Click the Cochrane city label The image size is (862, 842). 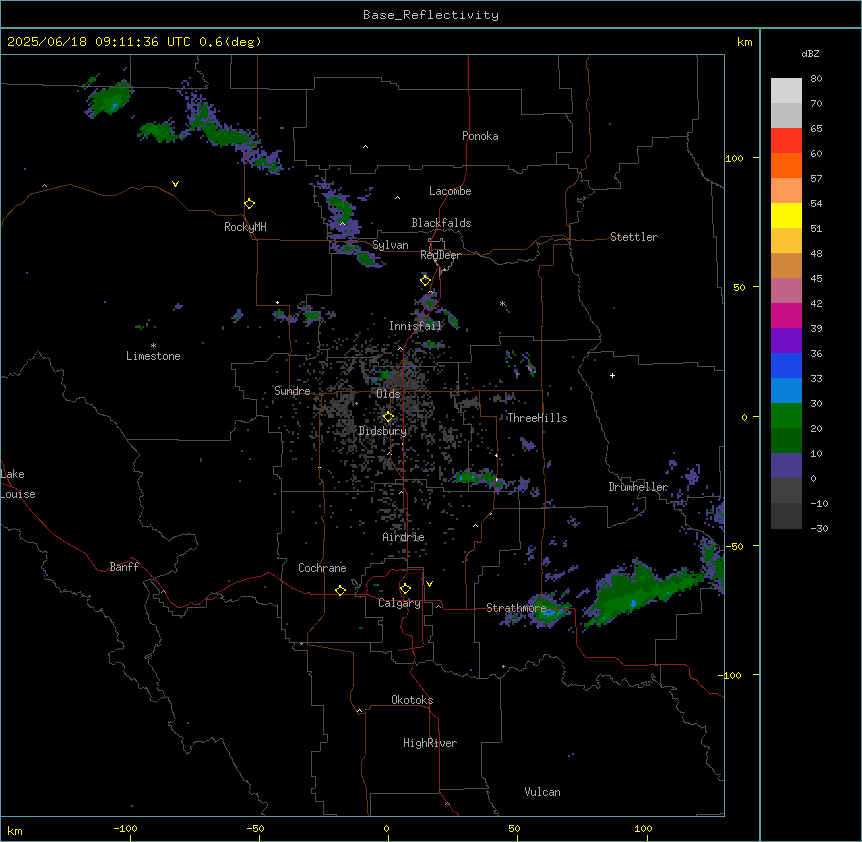pyautogui.click(x=322, y=568)
